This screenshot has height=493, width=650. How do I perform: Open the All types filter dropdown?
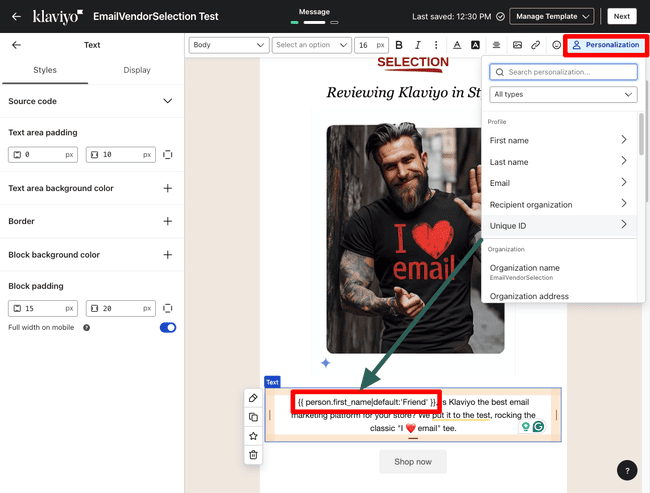click(563, 95)
